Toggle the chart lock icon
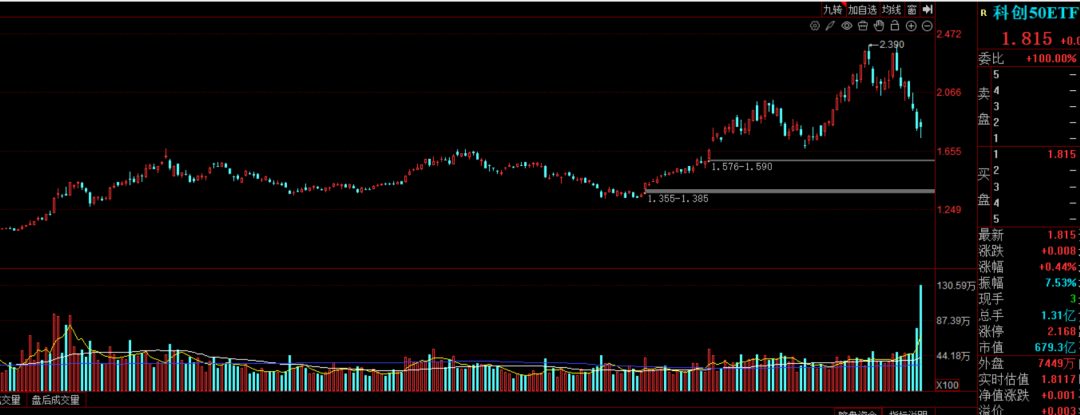Image resolution: width=1080 pixels, height=415 pixels. pyautogui.click(x=895, y=26)
